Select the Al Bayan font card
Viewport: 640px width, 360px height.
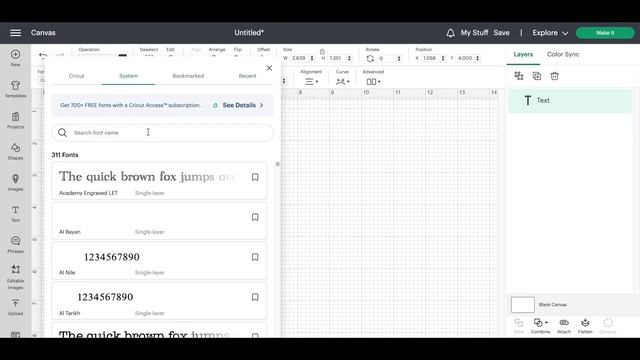(159, 221)
